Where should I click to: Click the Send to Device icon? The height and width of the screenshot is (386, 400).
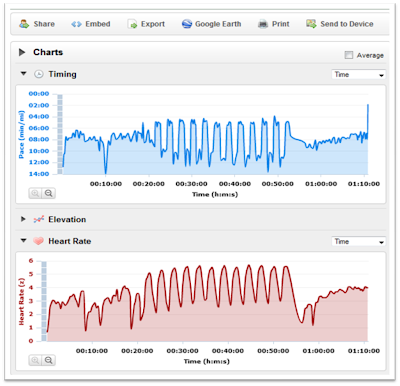point(311,24)
